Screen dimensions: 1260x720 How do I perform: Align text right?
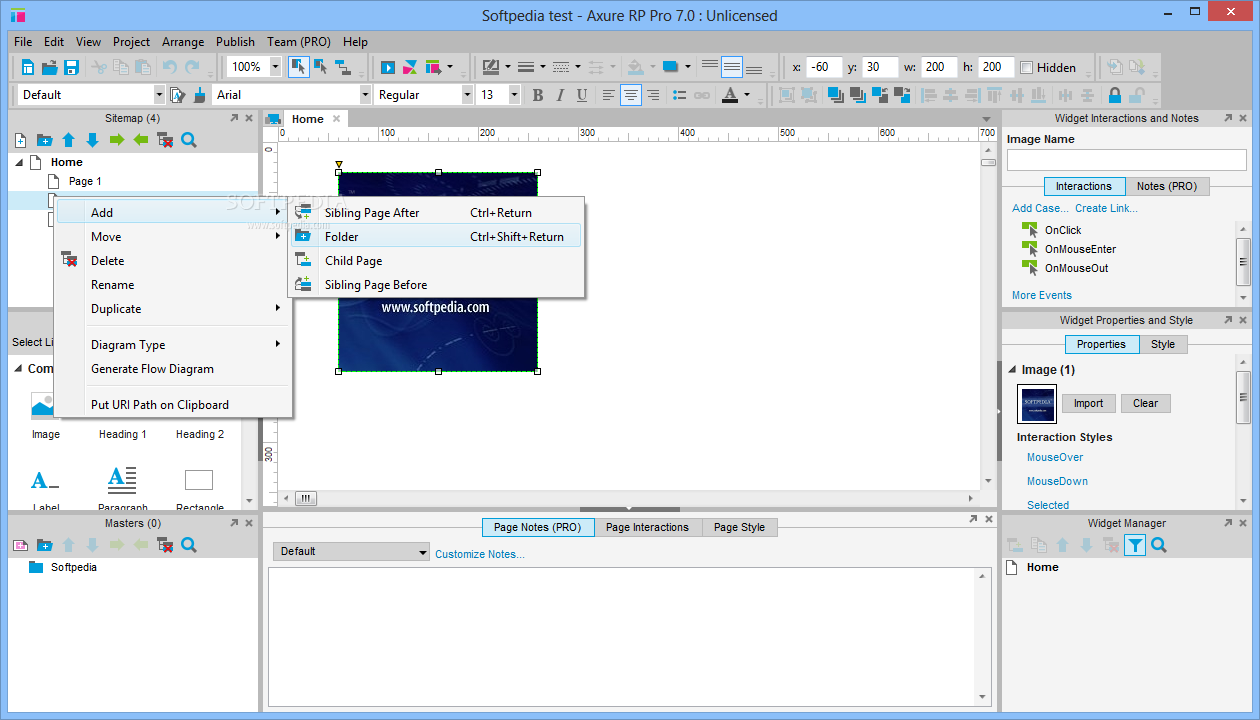653,95
